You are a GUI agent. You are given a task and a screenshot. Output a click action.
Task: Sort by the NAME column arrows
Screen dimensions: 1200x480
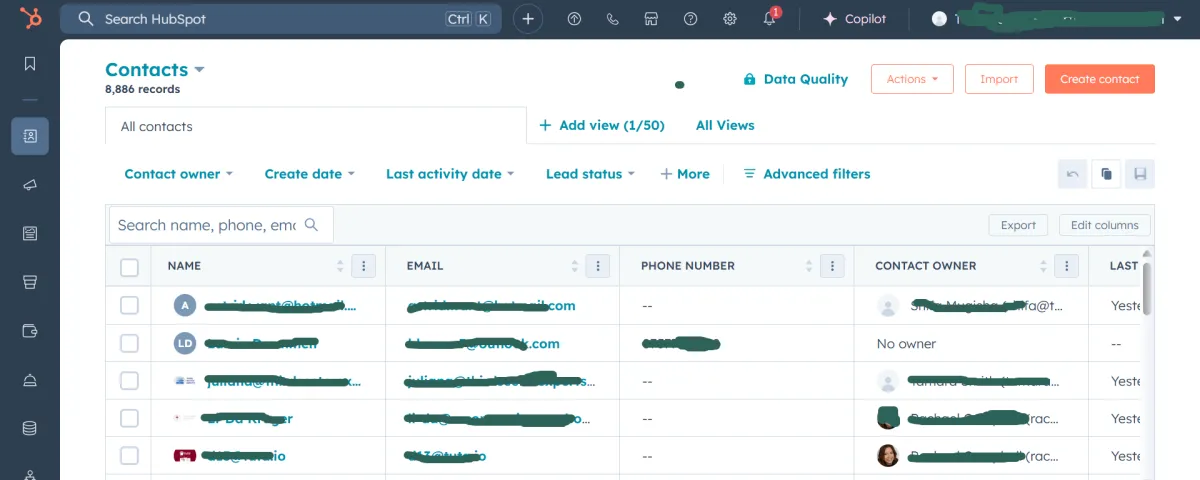tap(341, 266)
